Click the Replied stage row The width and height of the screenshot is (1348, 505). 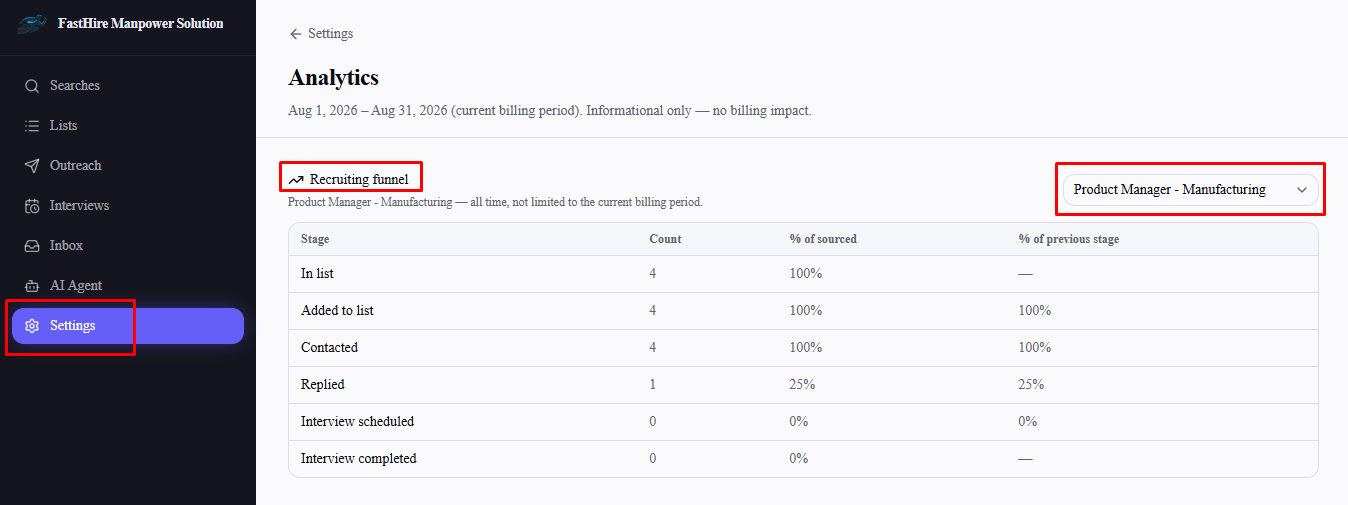(x=803, y=385)
